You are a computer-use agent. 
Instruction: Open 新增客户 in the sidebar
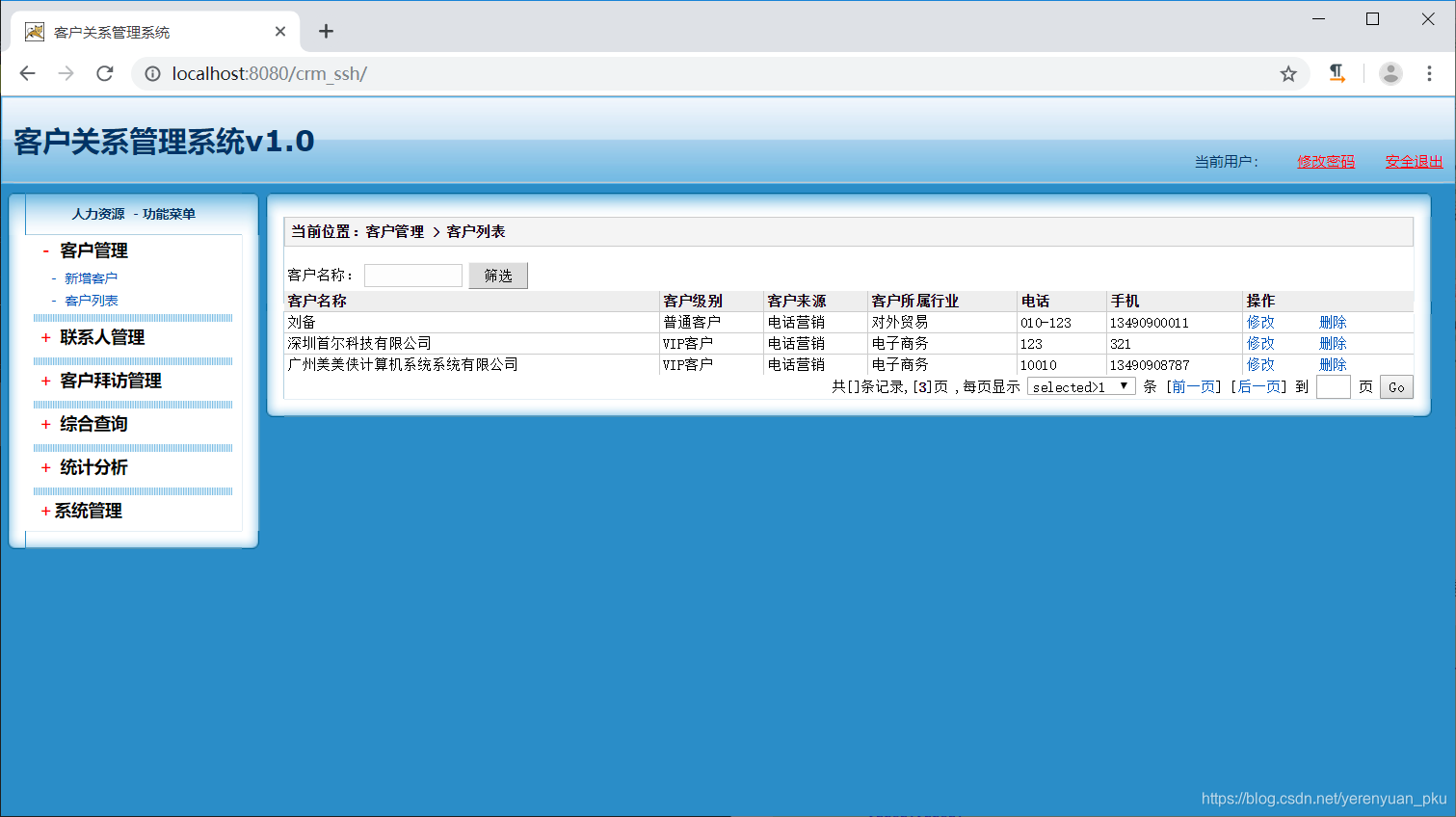[91, 278]
